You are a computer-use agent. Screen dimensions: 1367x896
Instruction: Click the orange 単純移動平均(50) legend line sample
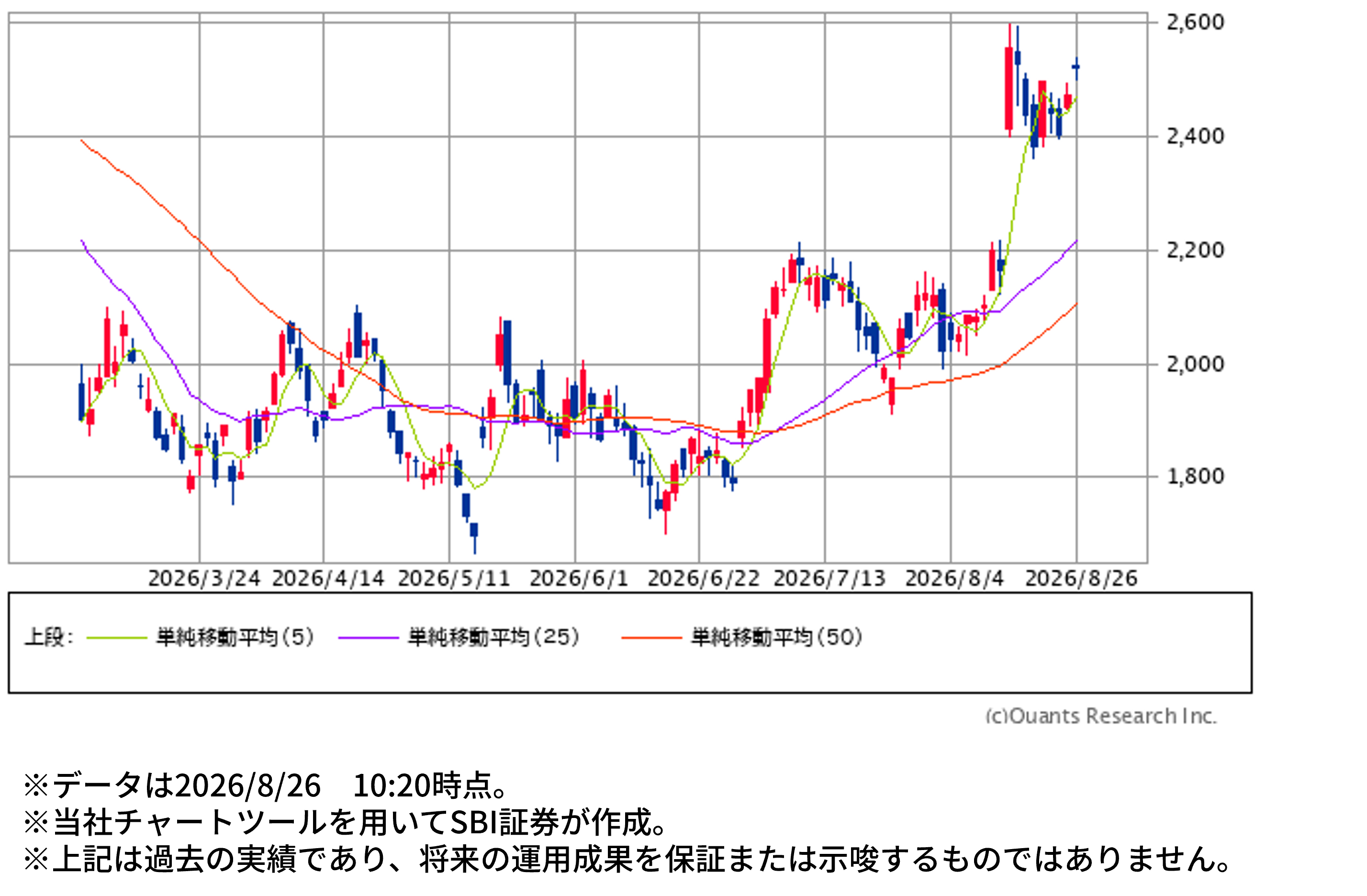pyautogui.click(x=652, y=638)
